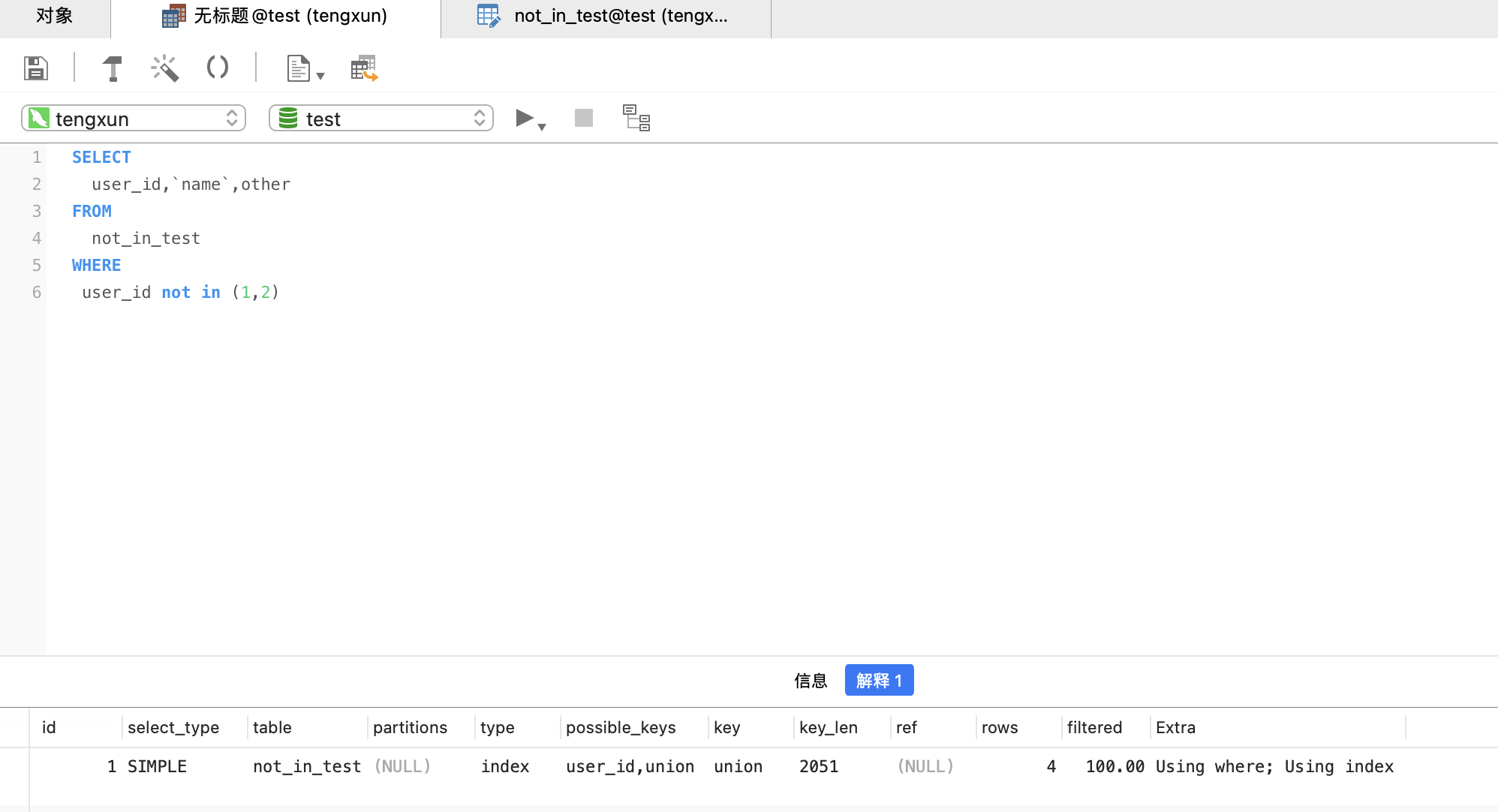Expand the run button dropdown arrow
The height and width of the screenshot is (812, 1498).
tap(543, 127)
